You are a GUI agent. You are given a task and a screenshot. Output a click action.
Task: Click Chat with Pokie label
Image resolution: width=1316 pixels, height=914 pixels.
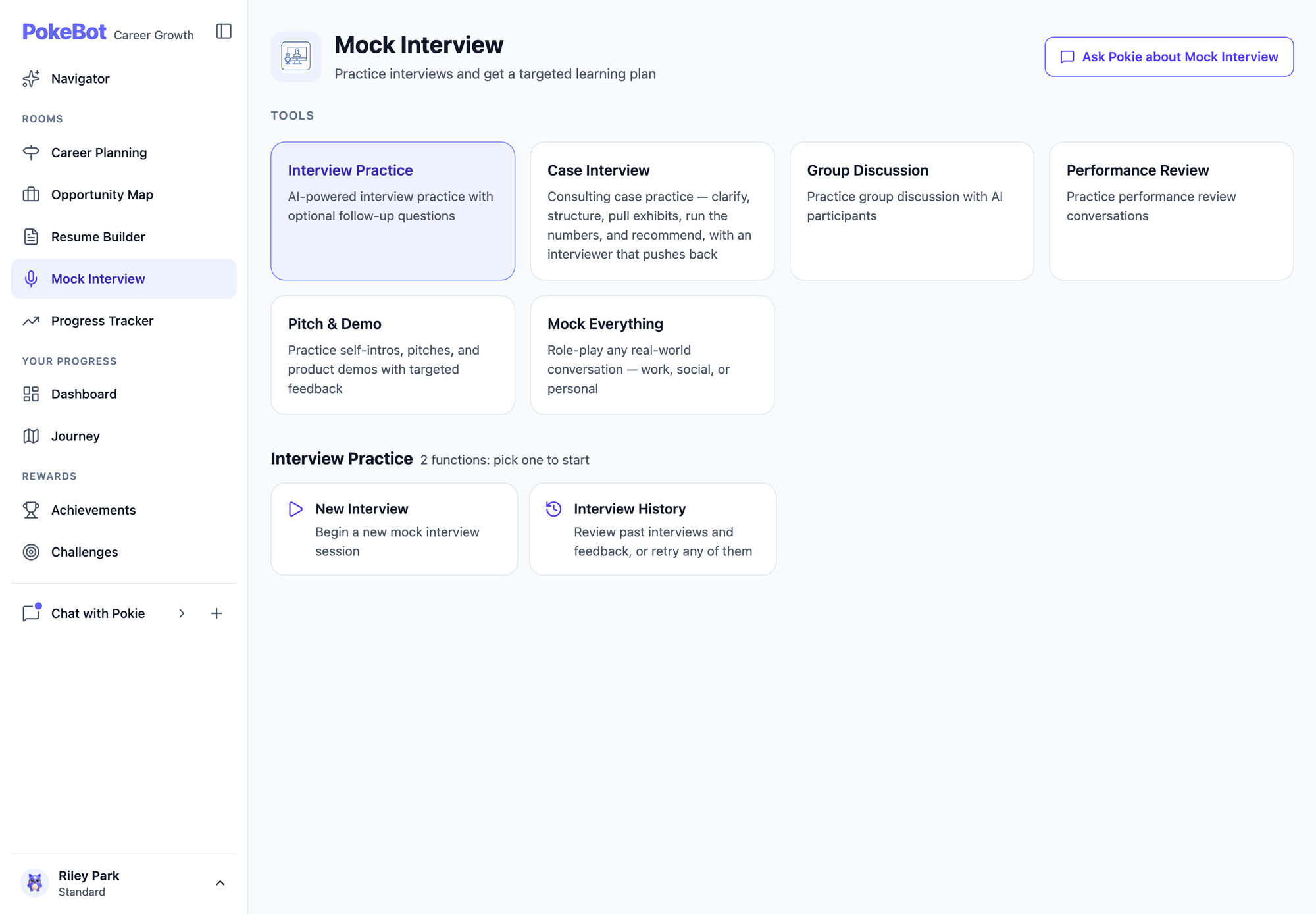coord(98,613)
